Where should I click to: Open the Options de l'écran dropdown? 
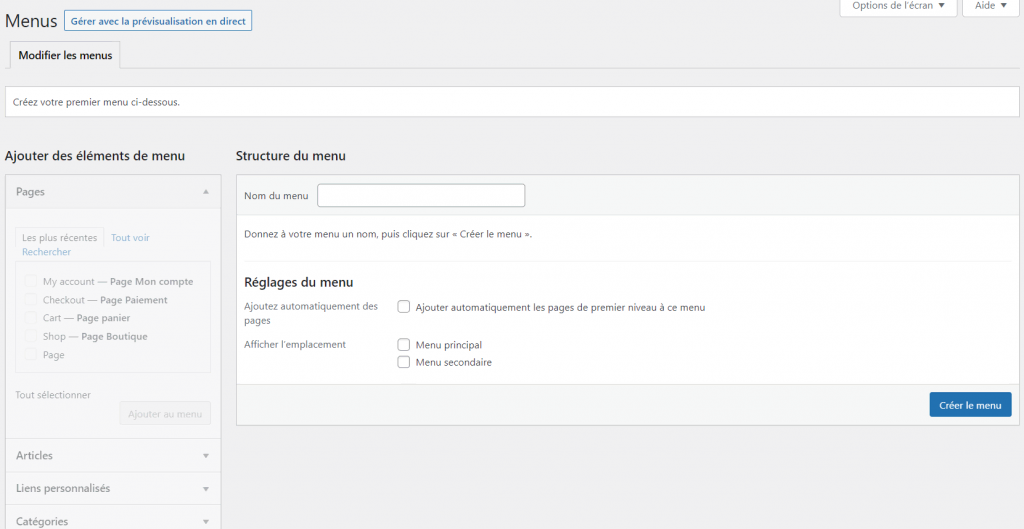pyautogui.click(x=898, y=6)
